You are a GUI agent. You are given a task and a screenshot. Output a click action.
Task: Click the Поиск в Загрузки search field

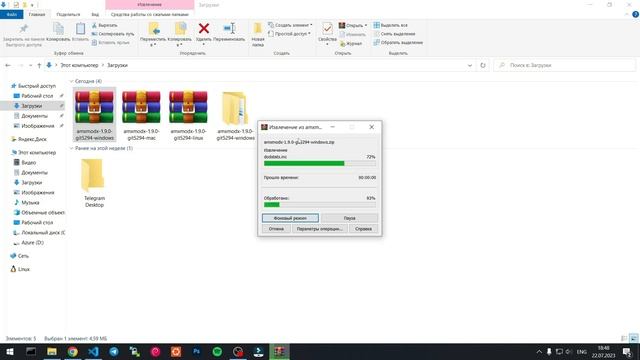[564, 65]
